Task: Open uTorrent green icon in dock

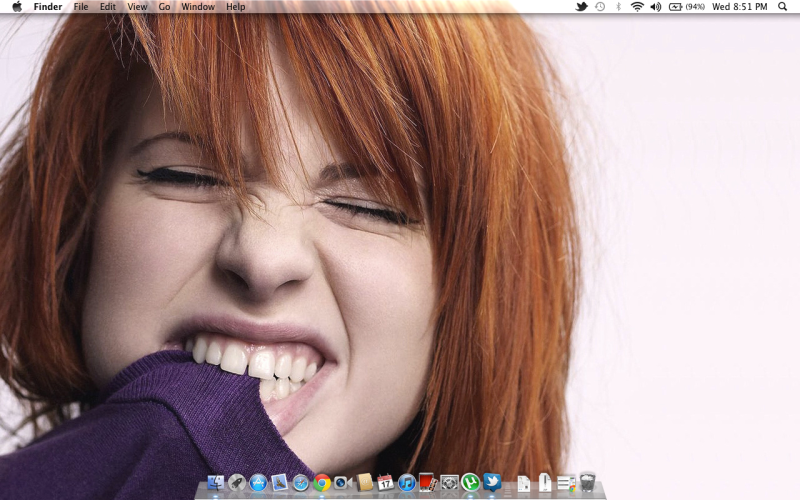Action: pos(470,483)
